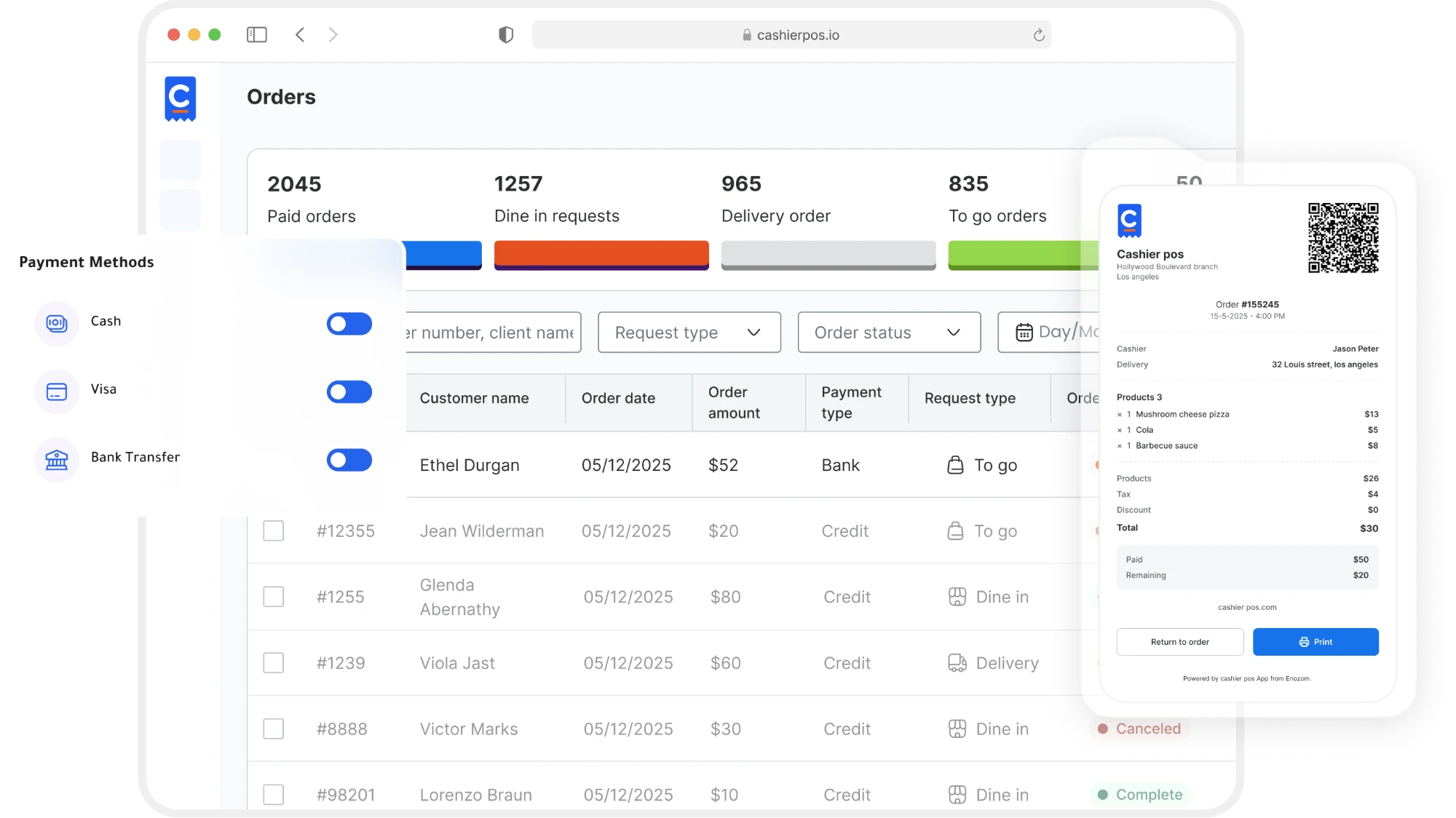
Task: Click the Canceled status badge
Action: pos(1140,728)
